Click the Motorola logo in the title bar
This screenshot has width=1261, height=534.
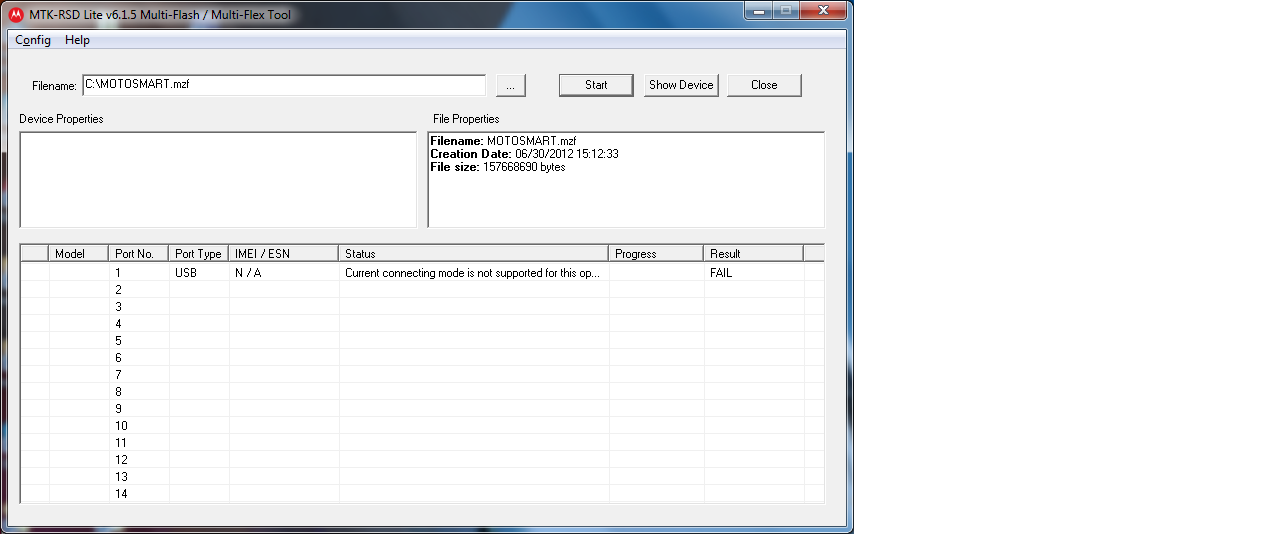pos(16,15)
